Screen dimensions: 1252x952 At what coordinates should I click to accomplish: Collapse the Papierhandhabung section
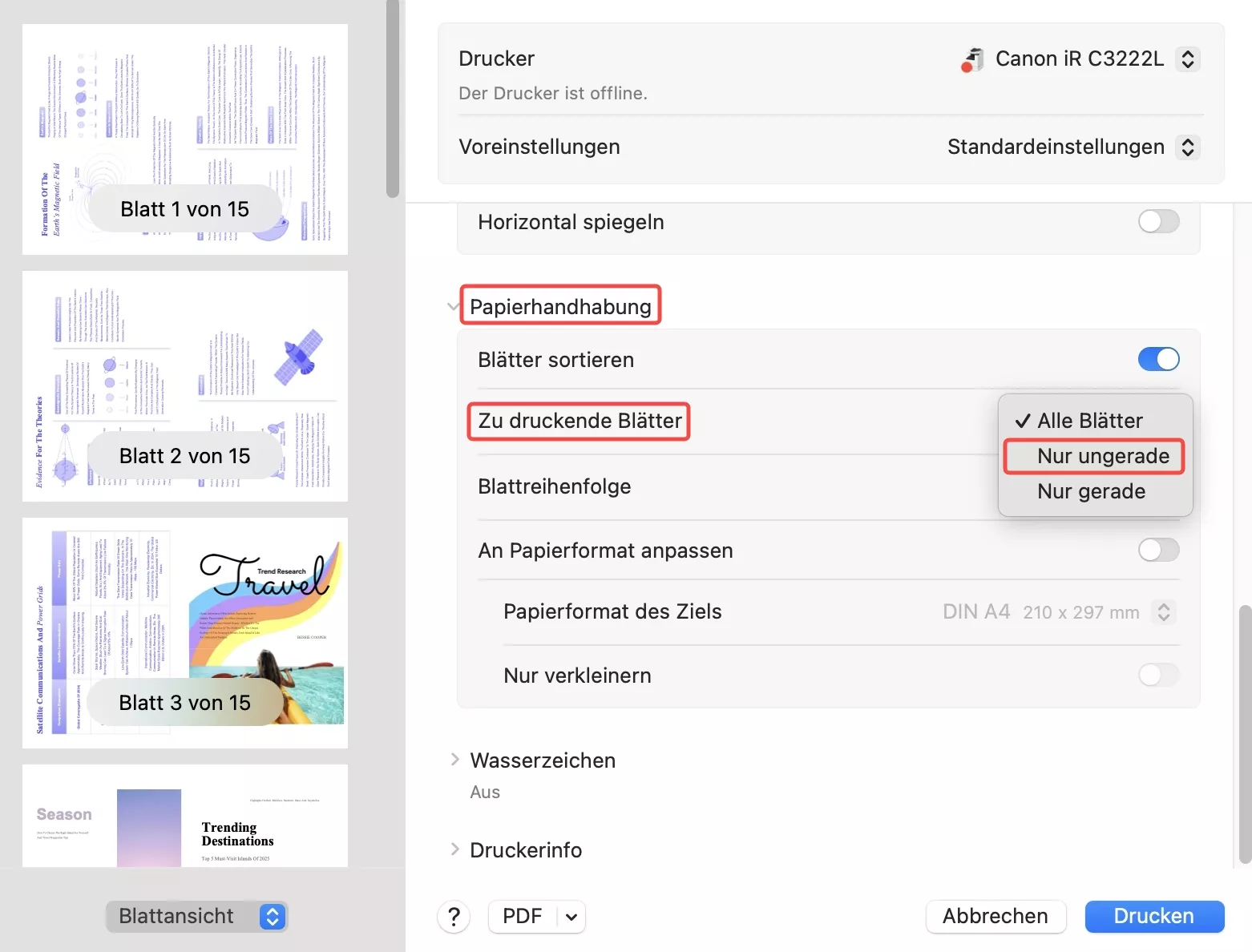click(454, 305)
